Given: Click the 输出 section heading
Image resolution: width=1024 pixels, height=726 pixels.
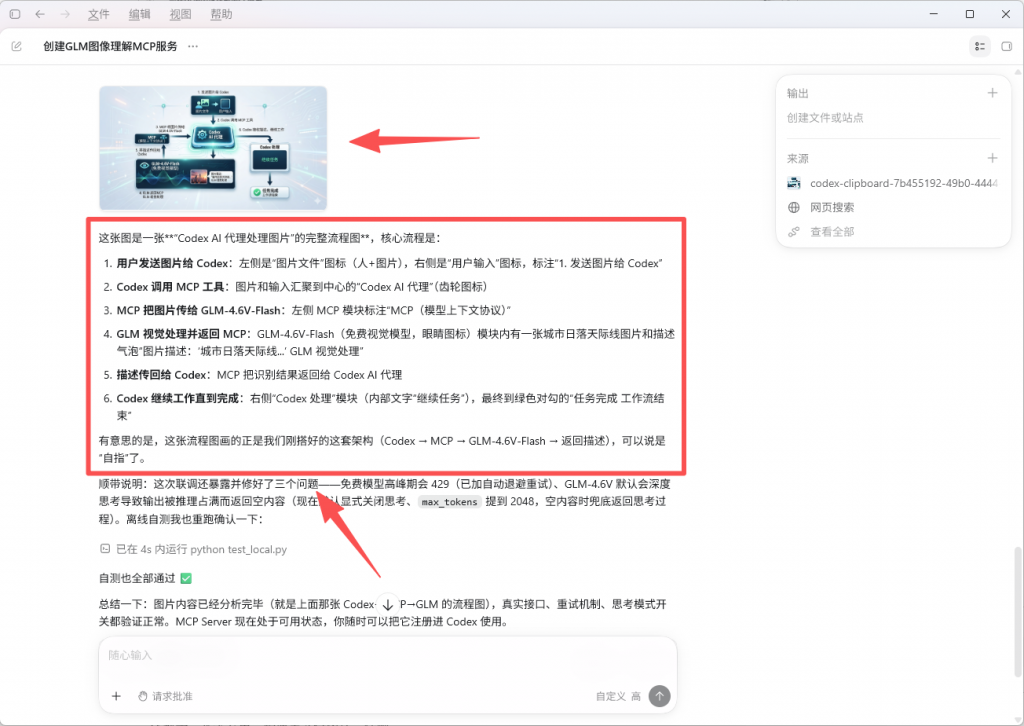Looking at the screenshot, I should pyautogui.click(x=797, y=93).
